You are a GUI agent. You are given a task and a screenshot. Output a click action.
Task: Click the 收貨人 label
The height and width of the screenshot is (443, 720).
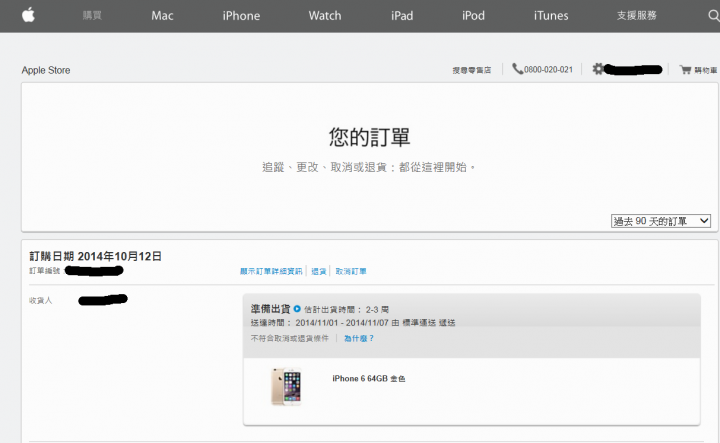(40, 301)
